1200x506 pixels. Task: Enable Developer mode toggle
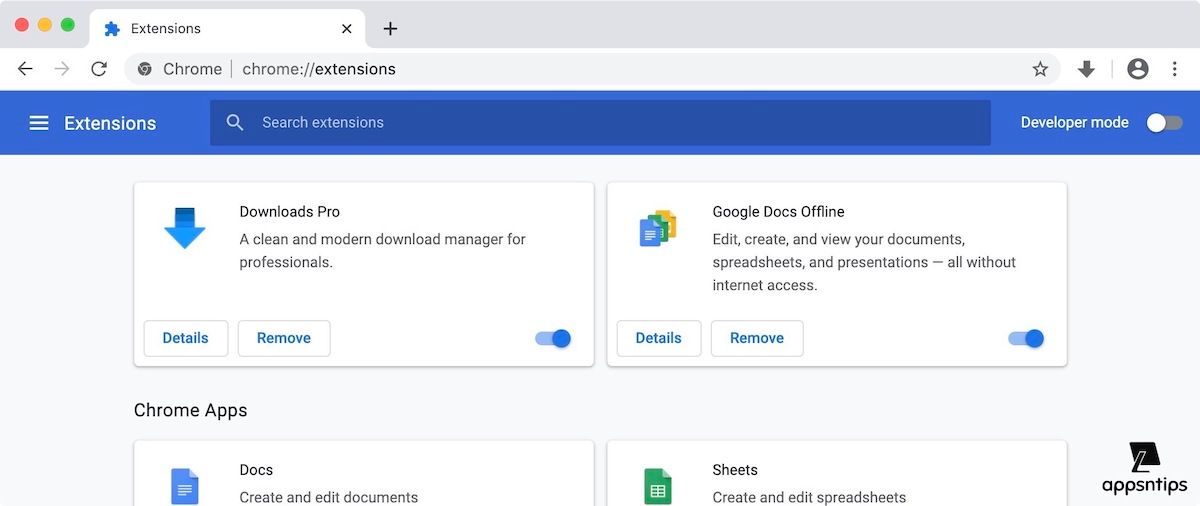tap(1163, 123)
